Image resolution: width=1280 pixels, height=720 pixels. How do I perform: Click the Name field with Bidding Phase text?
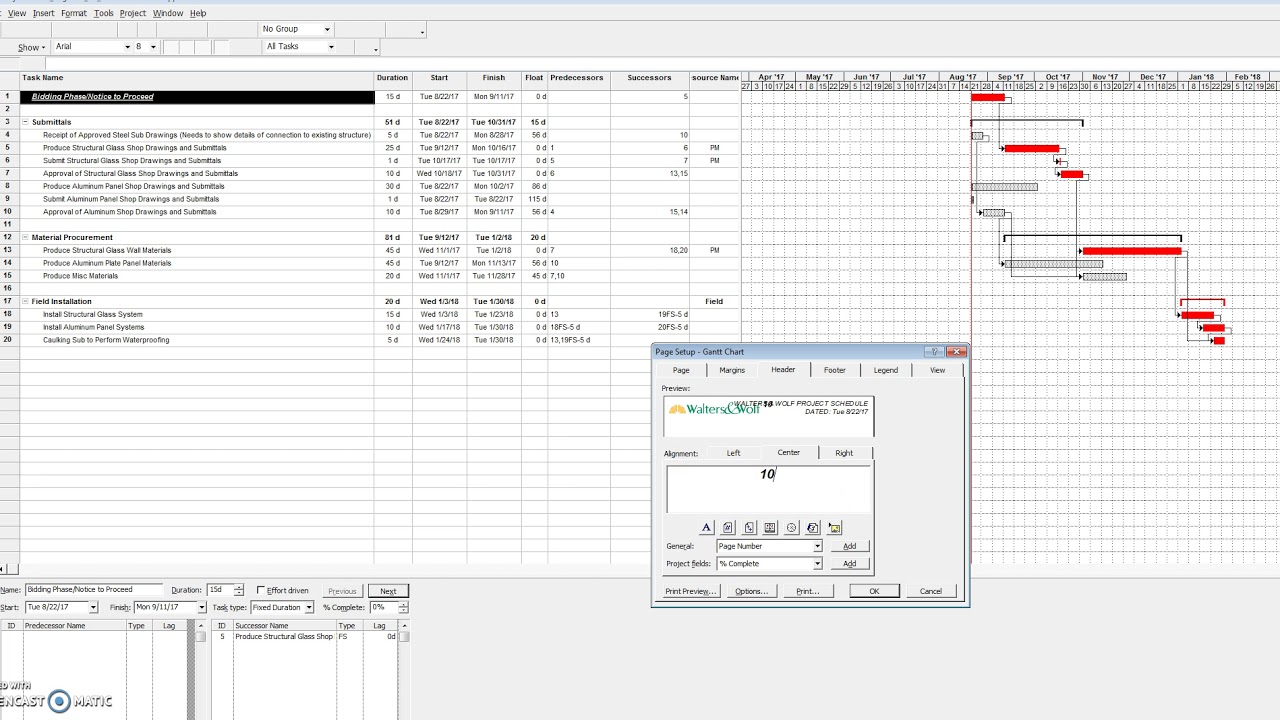(x=92, y=590)
